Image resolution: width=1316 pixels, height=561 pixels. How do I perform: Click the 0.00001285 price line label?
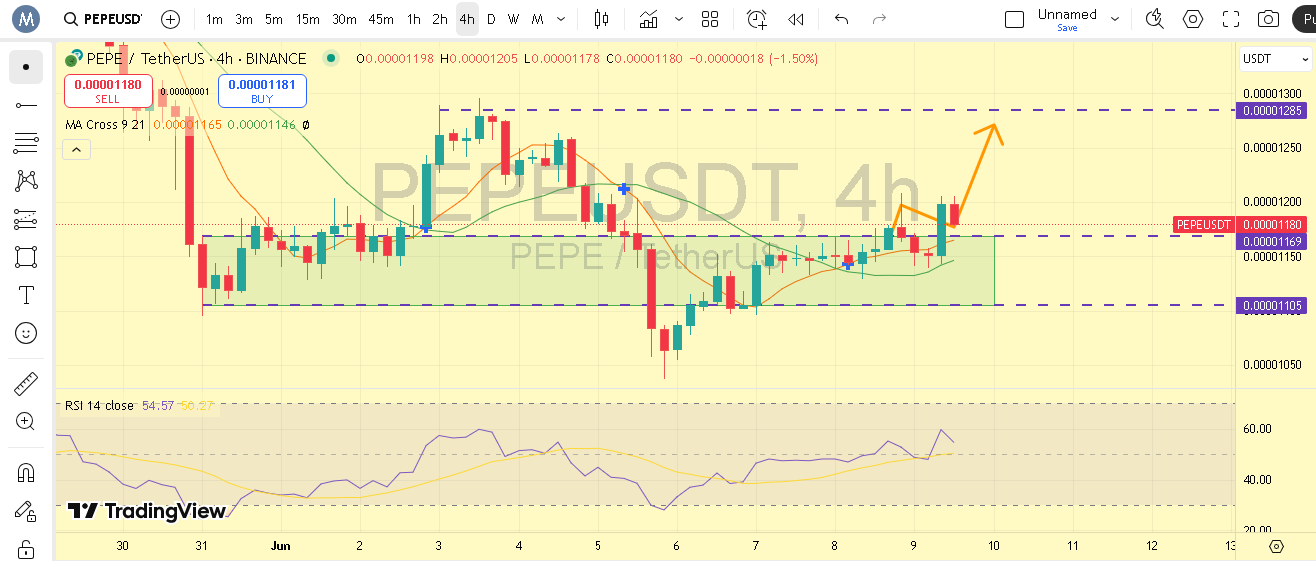[x=1272, y=110]
